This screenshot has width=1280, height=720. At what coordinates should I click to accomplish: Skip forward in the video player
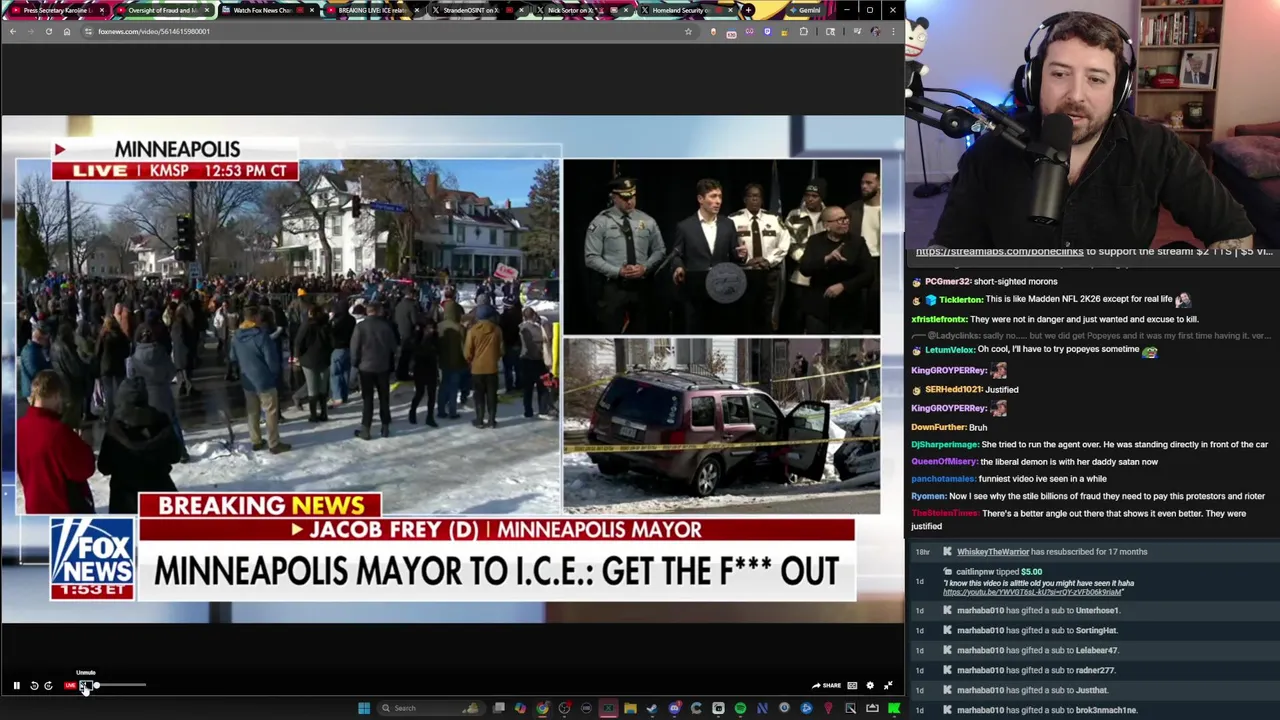click(48, 685)
